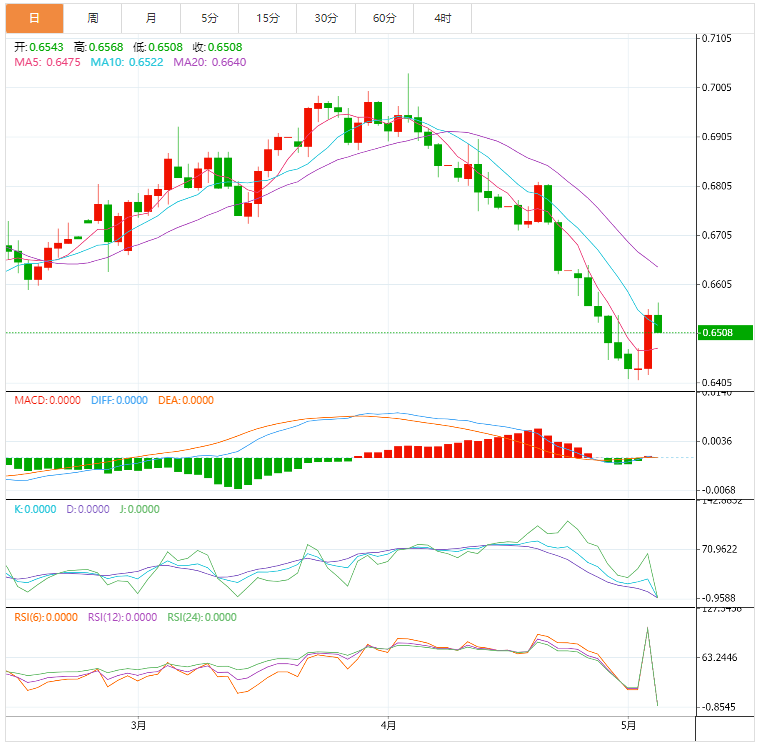
Task: Click the RSI(6) indicator label
Action: point(46,617)
